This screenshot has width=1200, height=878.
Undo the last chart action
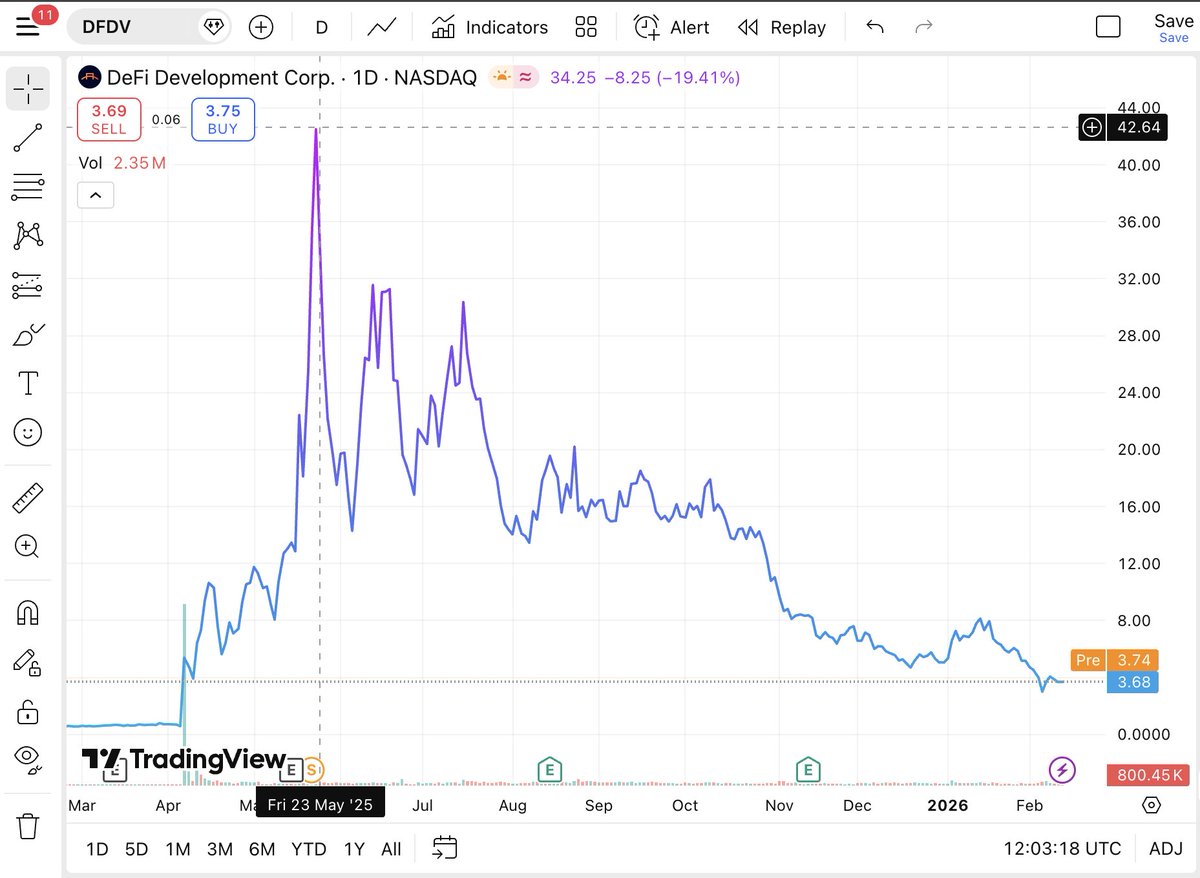tap(875, 27)
